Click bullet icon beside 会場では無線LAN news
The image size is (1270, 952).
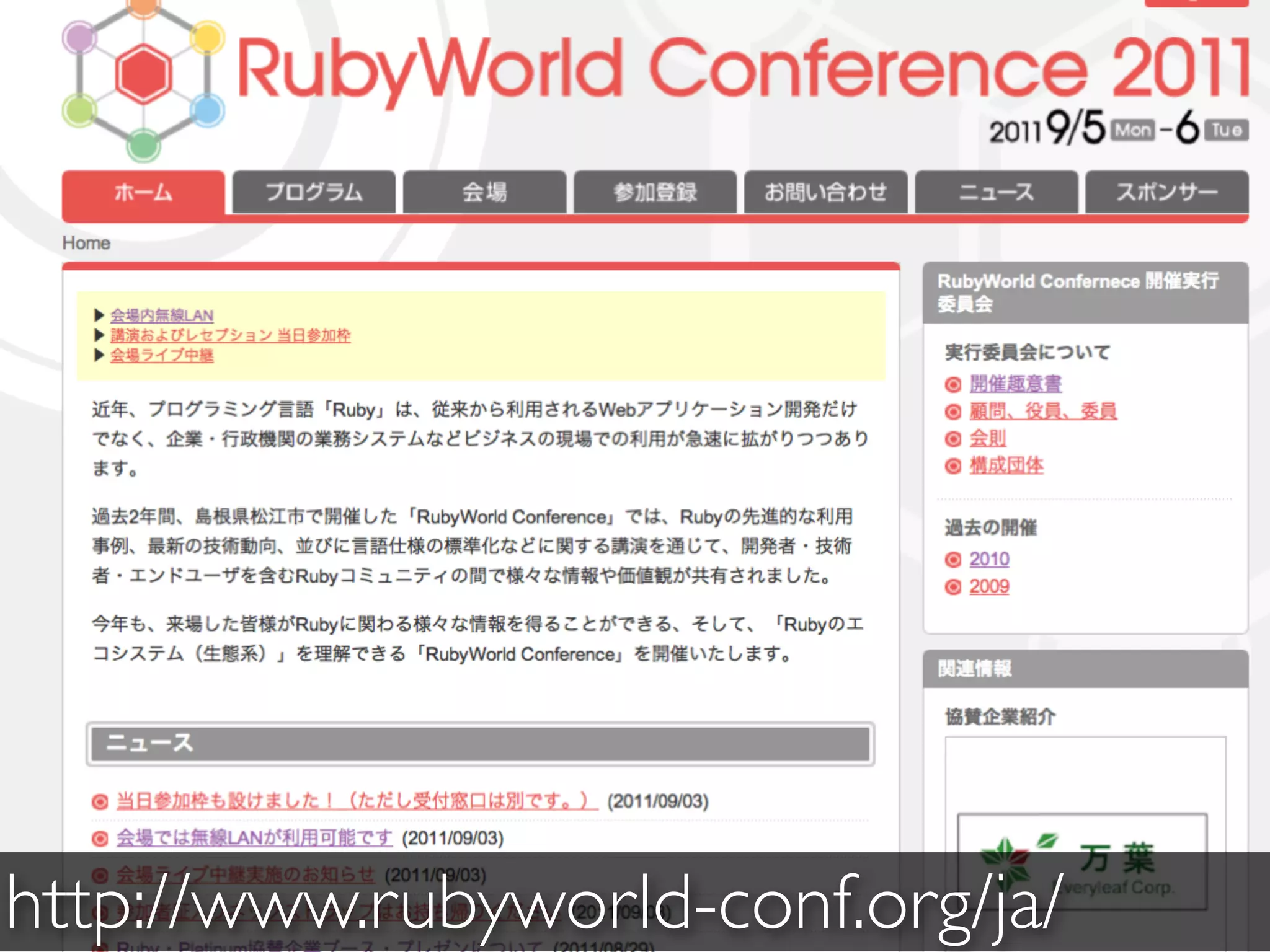pos(100,839)
